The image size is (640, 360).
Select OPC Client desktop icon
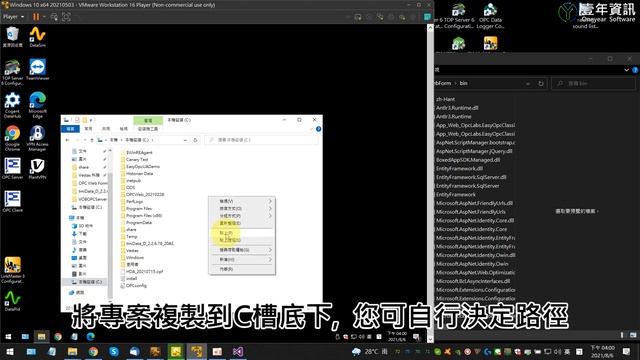click(12, 202)
